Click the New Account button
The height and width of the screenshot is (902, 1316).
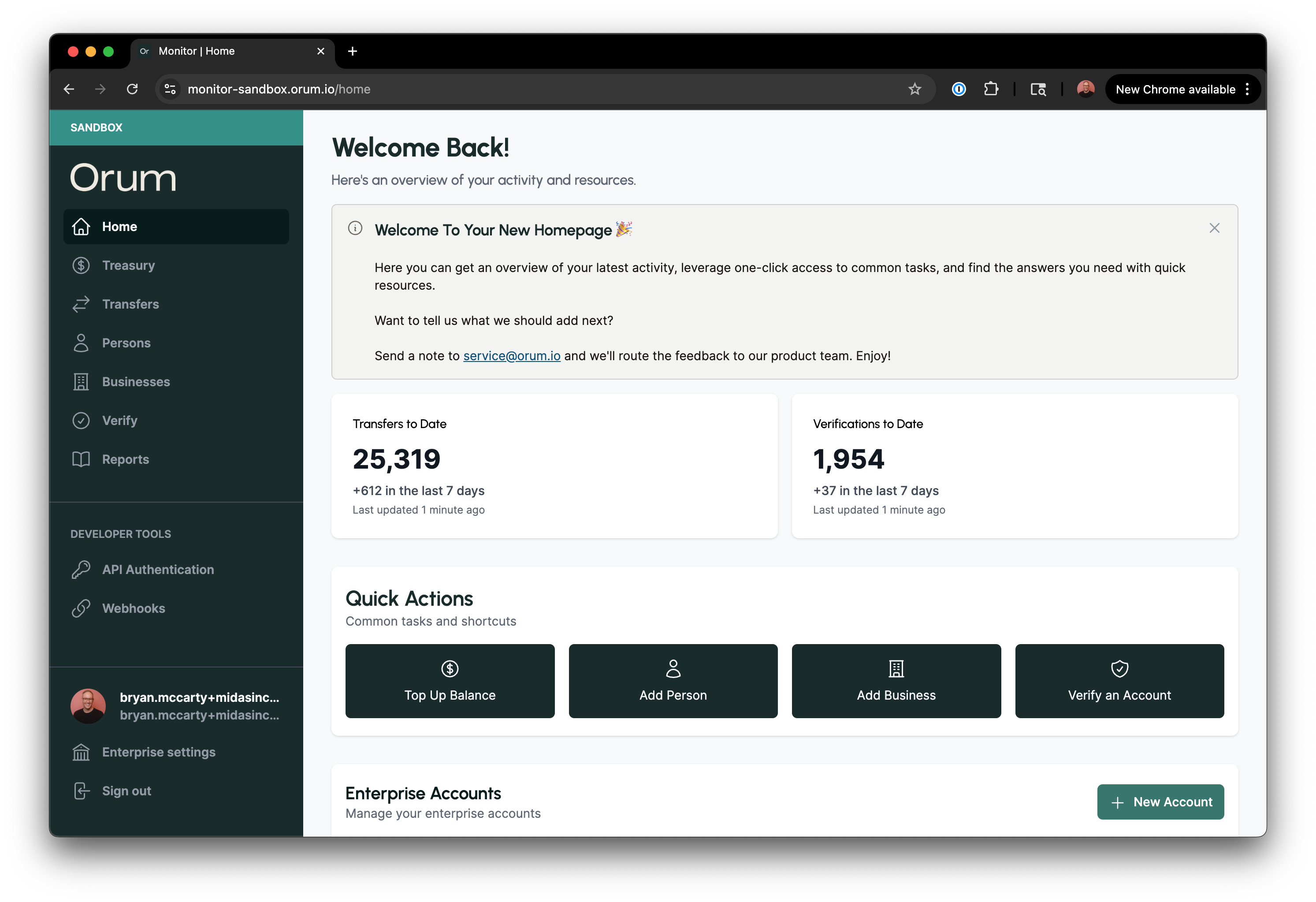pyautogui.click(x=1160, y=802)
